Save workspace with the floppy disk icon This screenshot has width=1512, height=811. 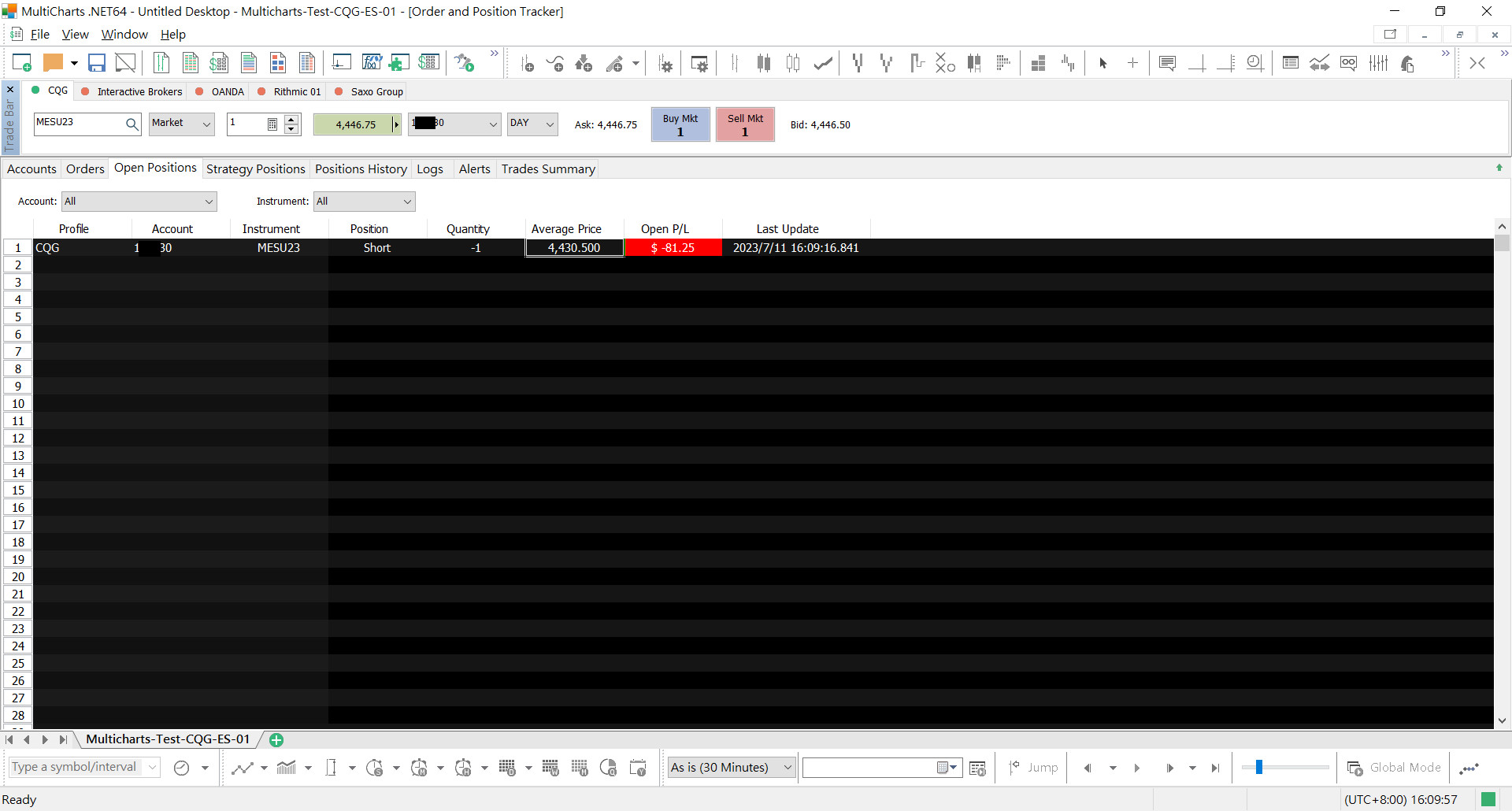click(x=97, y=63)
